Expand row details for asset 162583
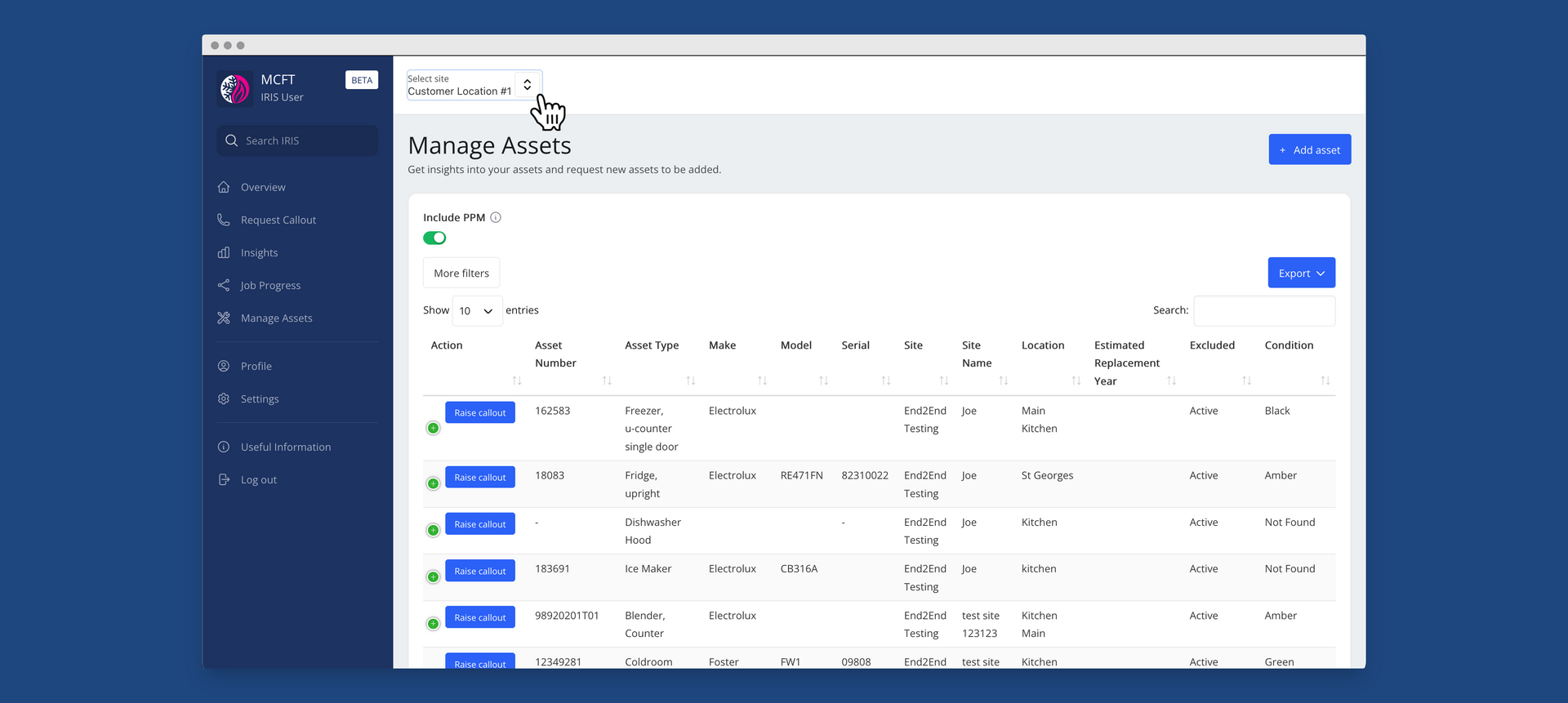The height and width of the screenshot is (703, 1568). pyautogui.click(x=434, y=429)
